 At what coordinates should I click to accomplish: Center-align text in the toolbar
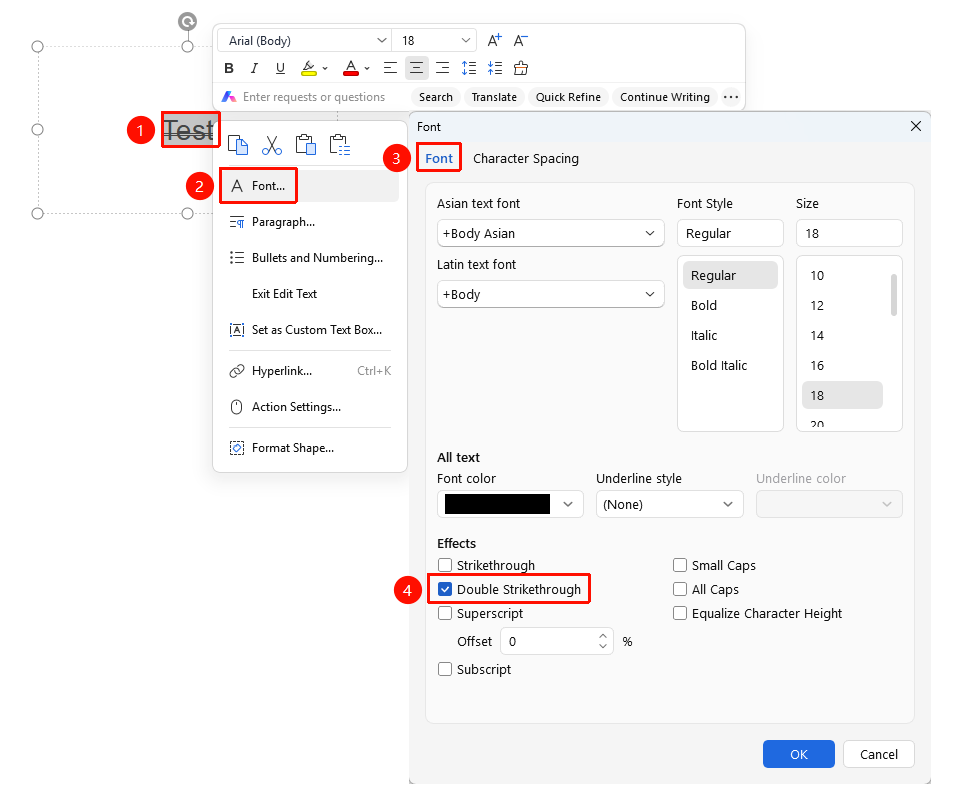[416, 68]
